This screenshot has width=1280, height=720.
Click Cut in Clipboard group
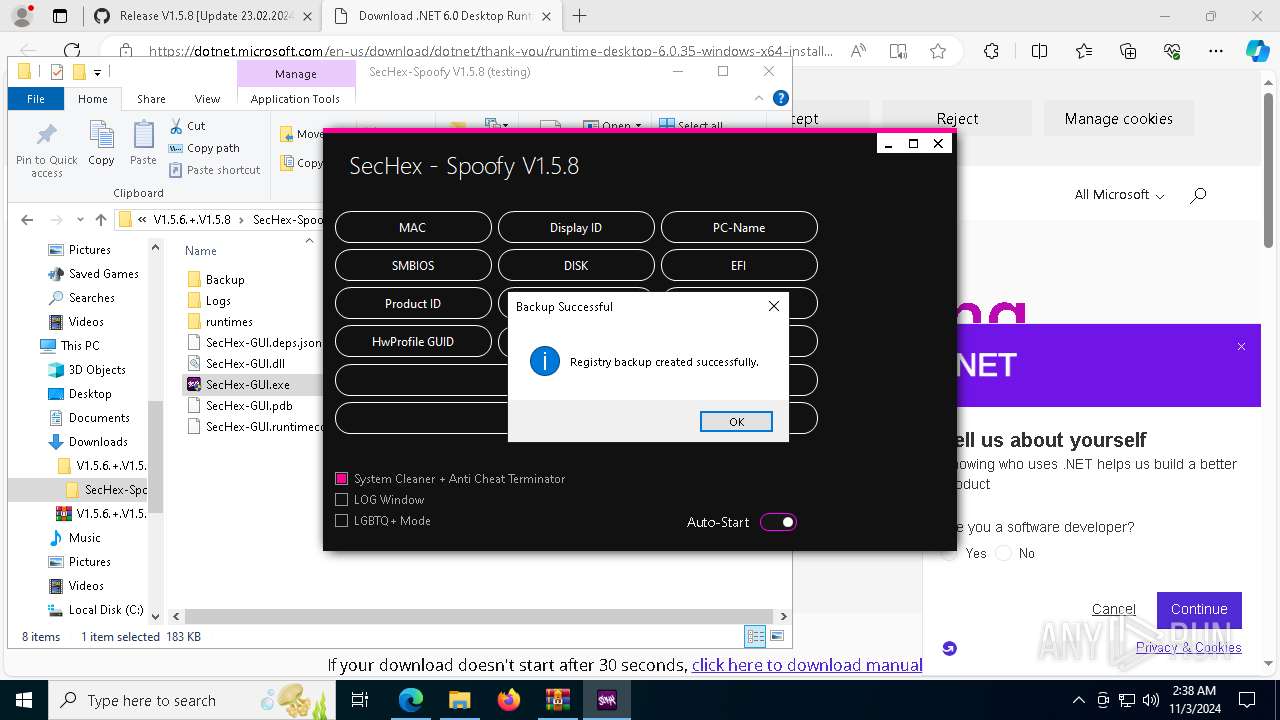pos(186,126)
